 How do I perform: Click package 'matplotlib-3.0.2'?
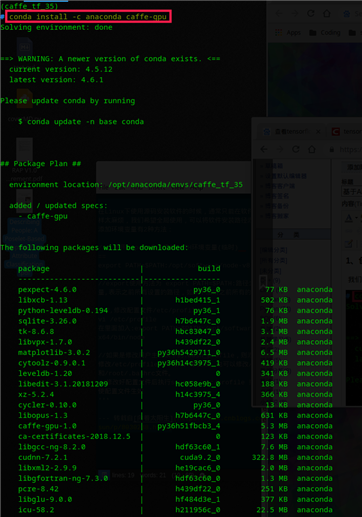pos(54,353)
